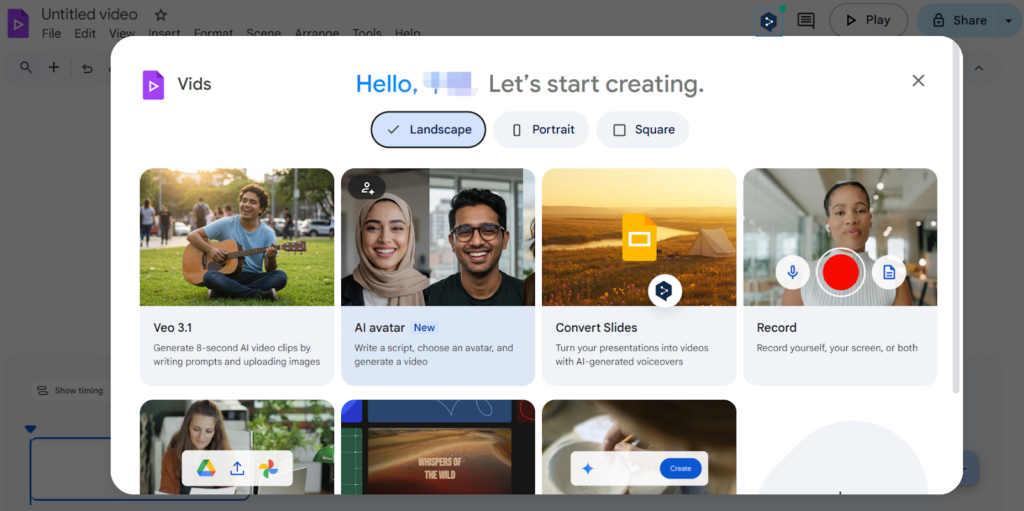Click the document icon on the Record card
The height and width of the screenshot is (511, 1024).
(888, 272)
